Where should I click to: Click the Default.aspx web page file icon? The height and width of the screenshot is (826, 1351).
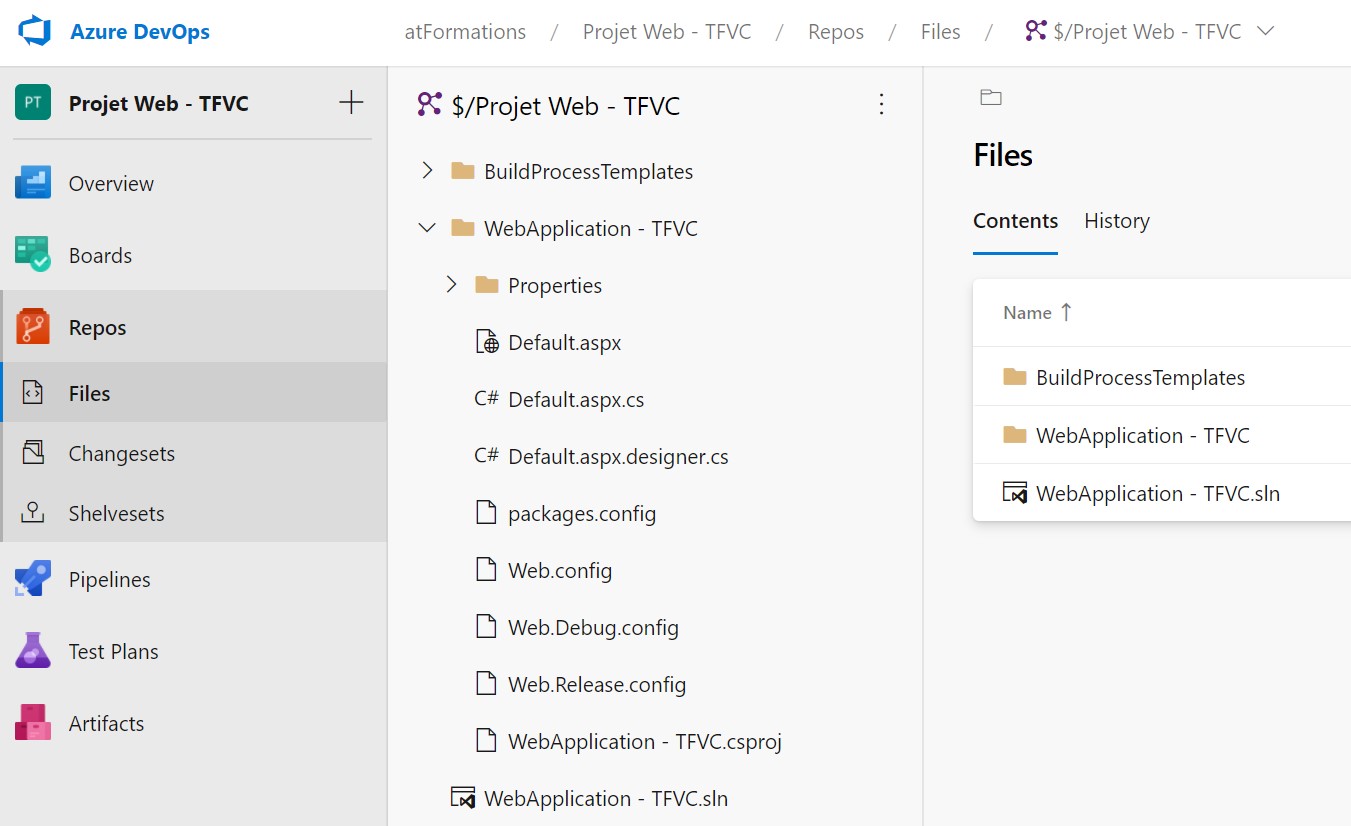[x=486, y=342]
